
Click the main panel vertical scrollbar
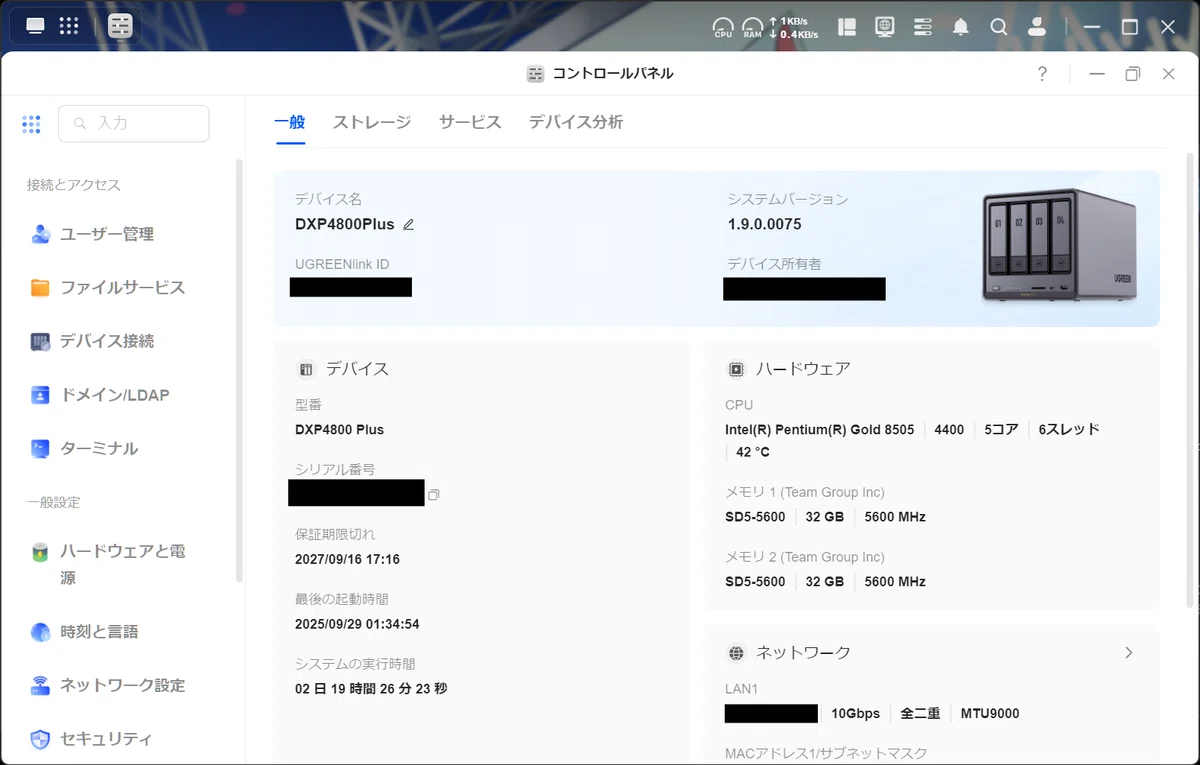[1190, 380]
